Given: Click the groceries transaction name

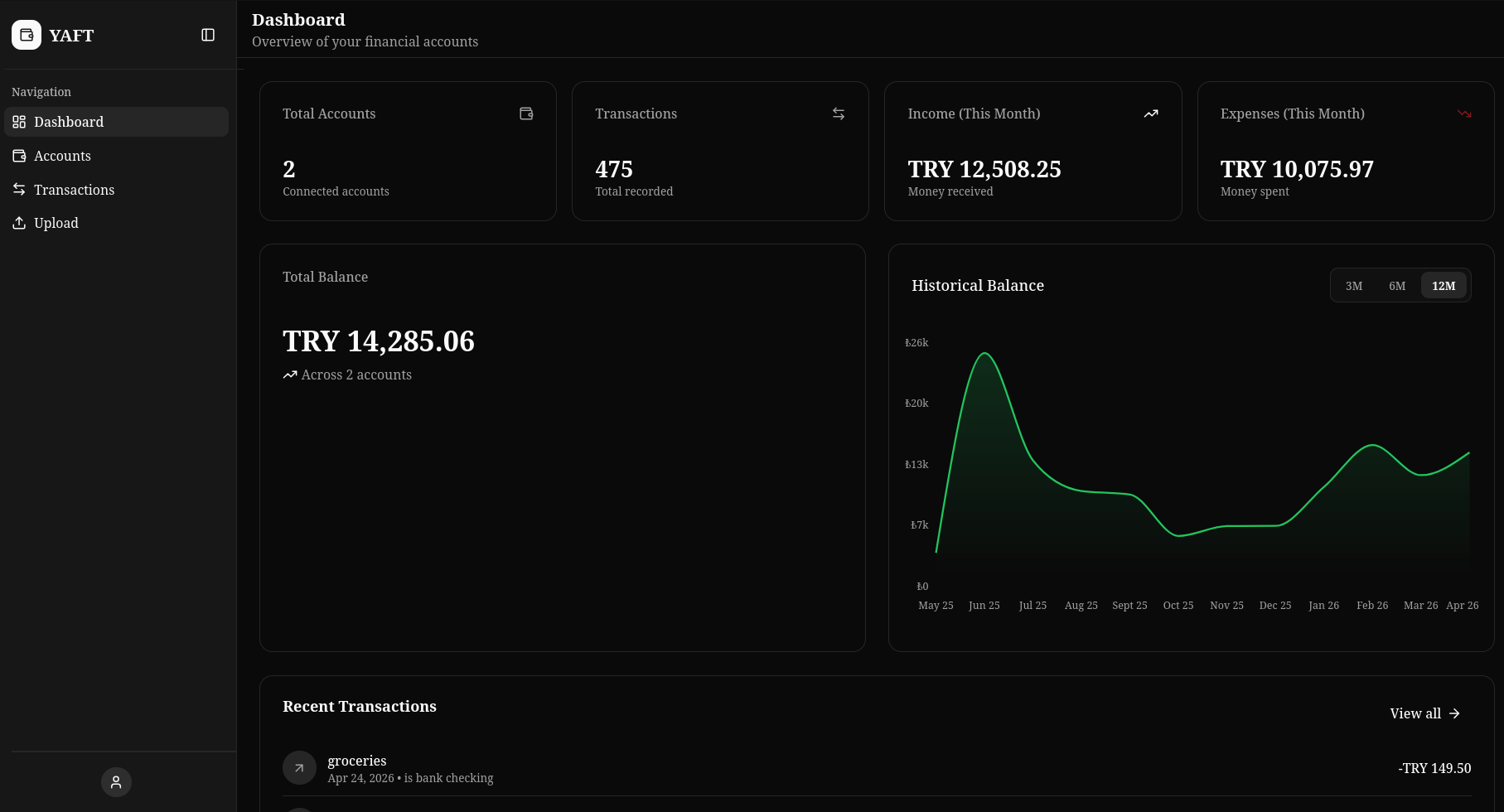Looking at the screenshot, I should point(357,761).
